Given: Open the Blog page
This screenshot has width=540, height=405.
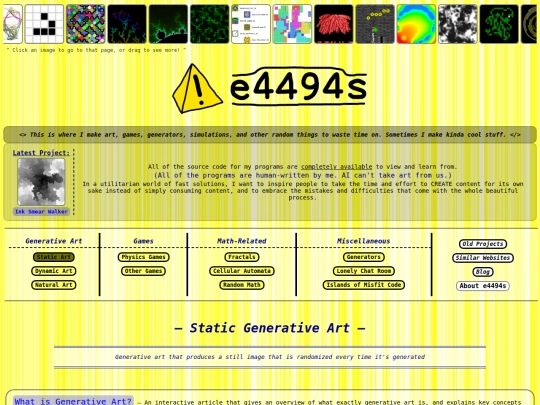Looking at the screenshot, I should (483, 272).
